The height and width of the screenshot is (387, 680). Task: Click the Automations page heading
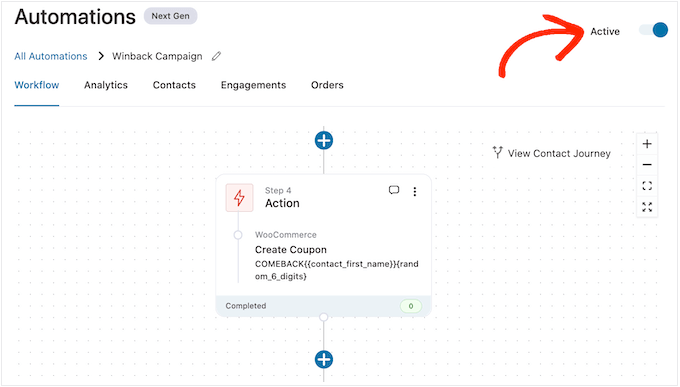[75, 17]
